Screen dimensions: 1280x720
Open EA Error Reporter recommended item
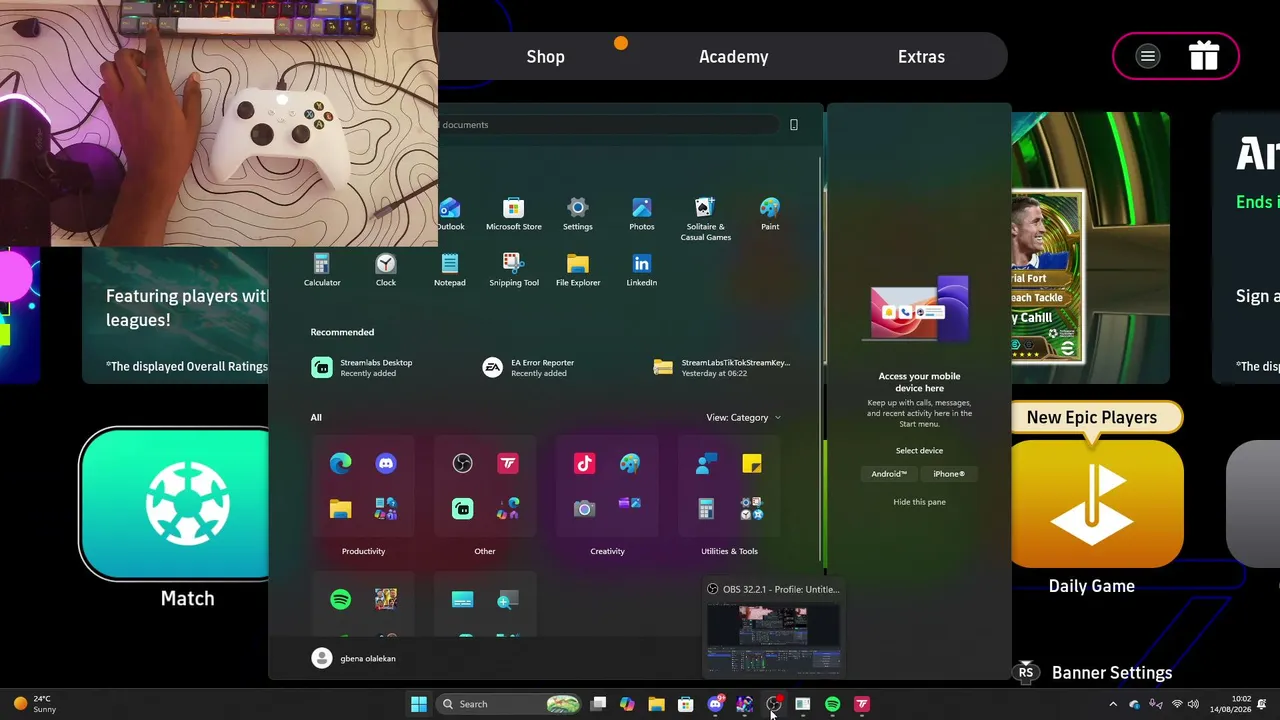pyautogui.click(x=529, y=368)
